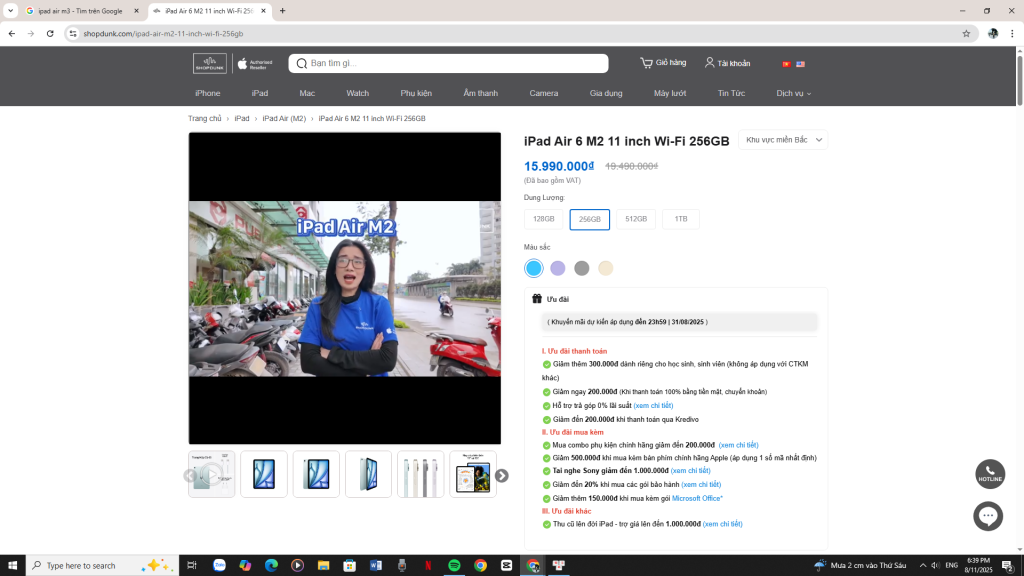Click the iPad Air M2 video player
1024x576 pixels.
click(x=345, y=289)
